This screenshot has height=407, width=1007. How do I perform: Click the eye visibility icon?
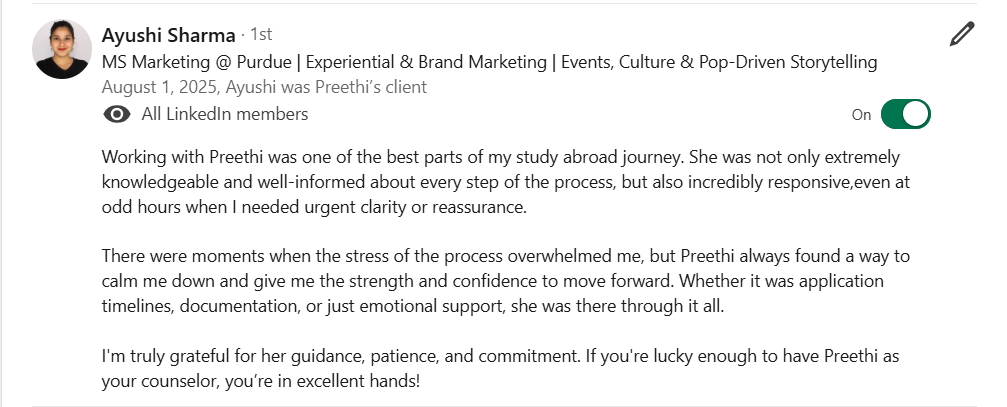(117, 114)
